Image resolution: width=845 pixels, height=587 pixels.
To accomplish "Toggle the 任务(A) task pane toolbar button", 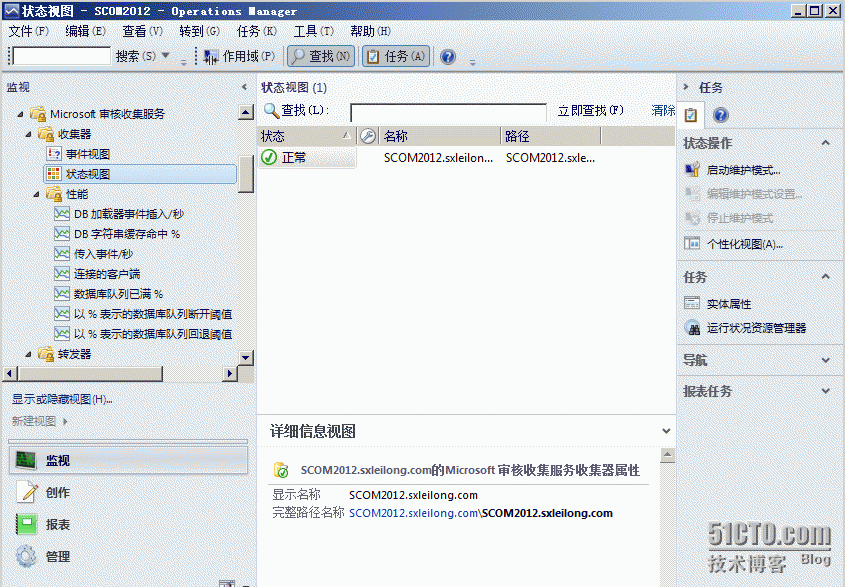I will pyautogui.click(x=396, y=56).
